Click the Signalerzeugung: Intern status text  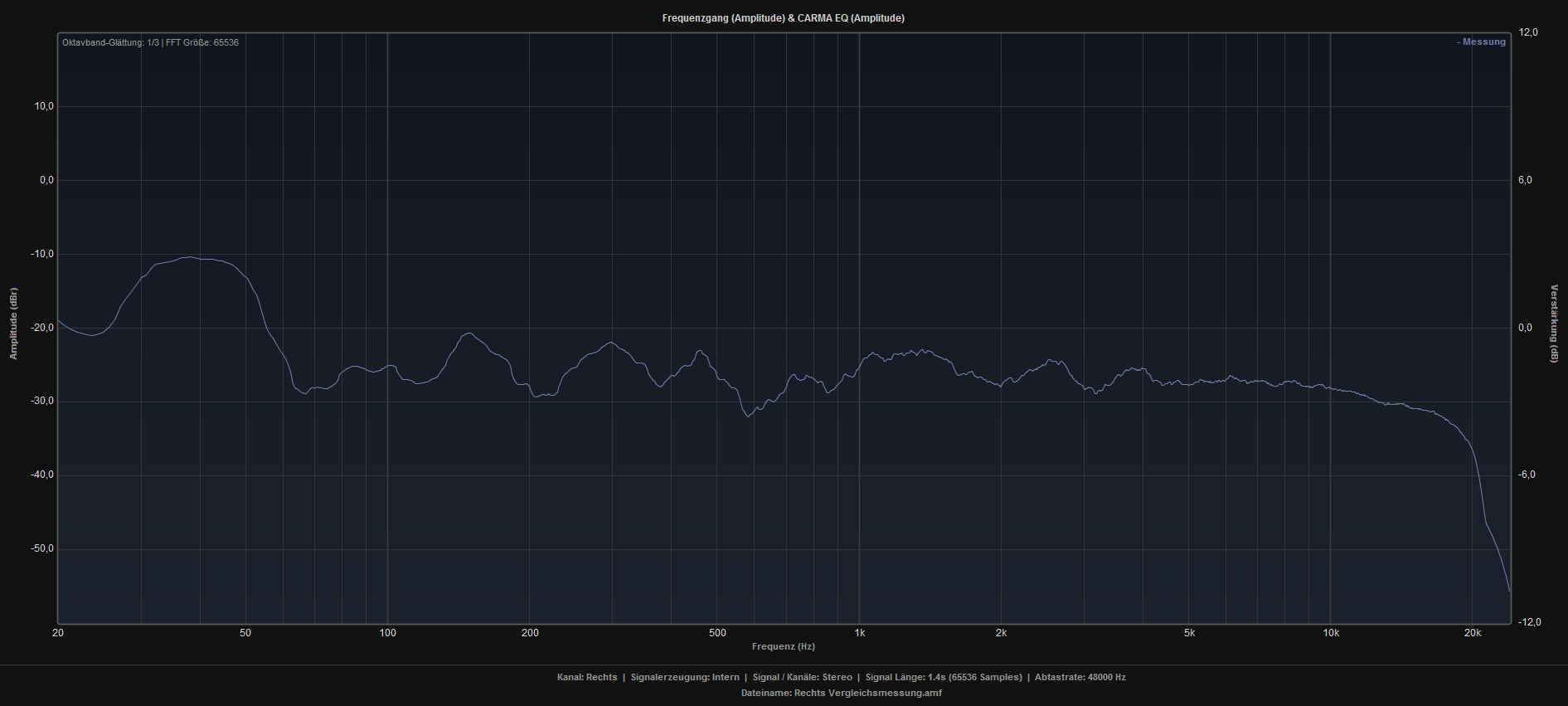(x=685, y=677)
